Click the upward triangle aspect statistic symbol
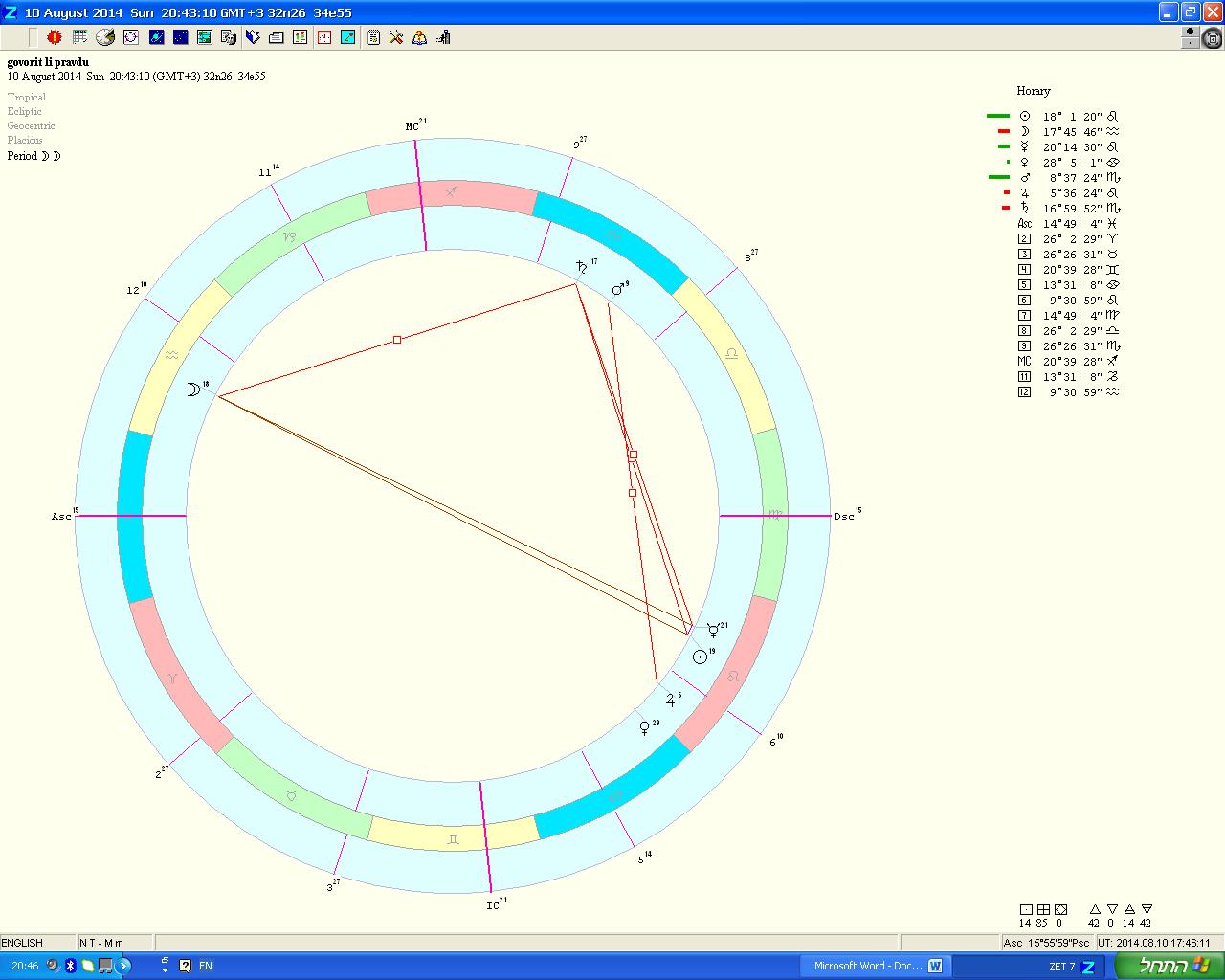 tap(1095, 909)
